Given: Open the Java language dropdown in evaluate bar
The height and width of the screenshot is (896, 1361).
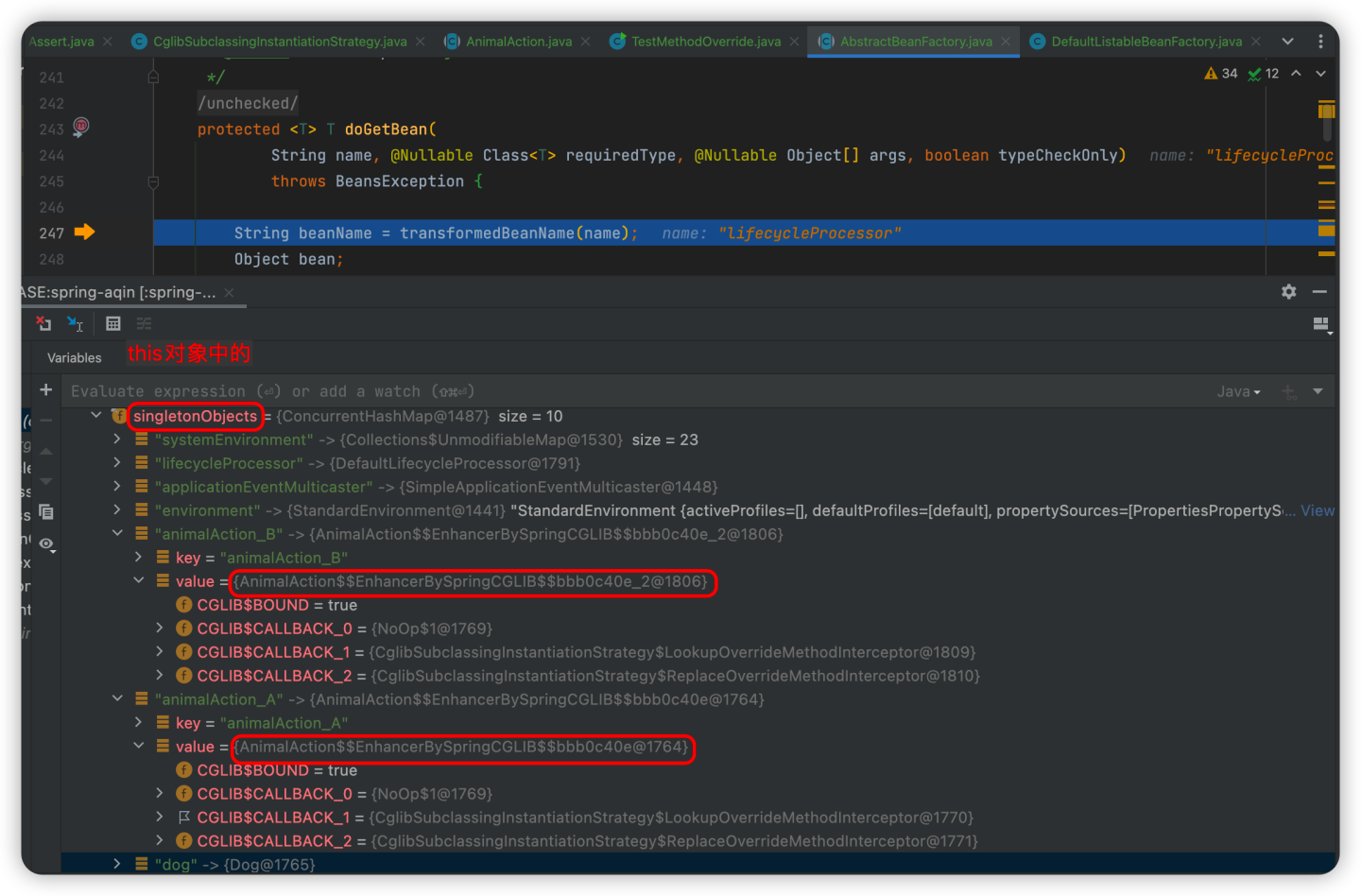Looking at the screenshot, I should pos(1238,391).
